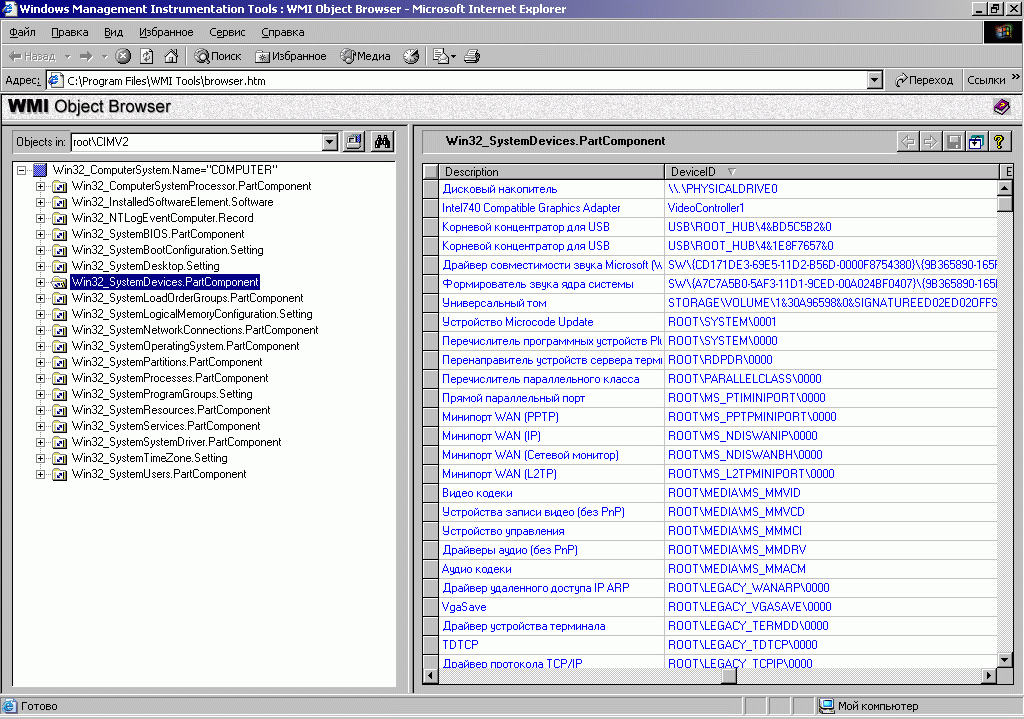
Task: Click the Back (Назад) navigation button
Action: click(33, 57)
